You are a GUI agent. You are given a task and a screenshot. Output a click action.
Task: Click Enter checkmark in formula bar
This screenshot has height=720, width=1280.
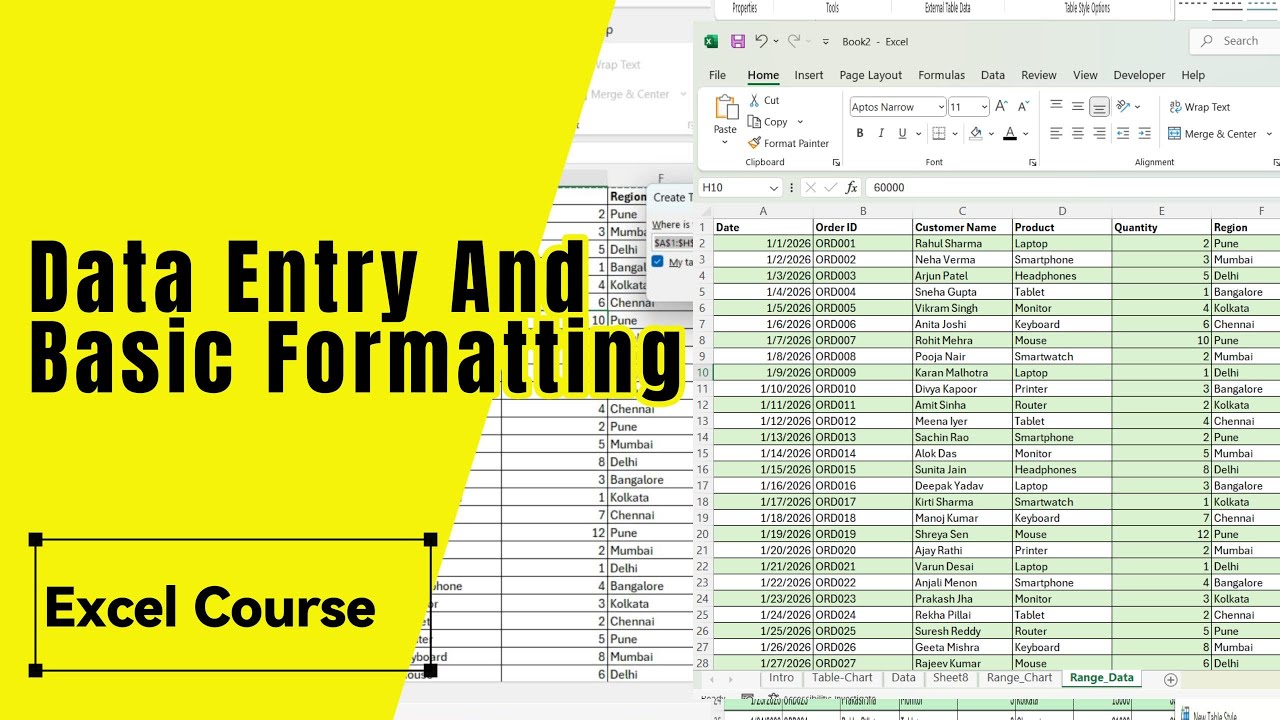[831, 187]
